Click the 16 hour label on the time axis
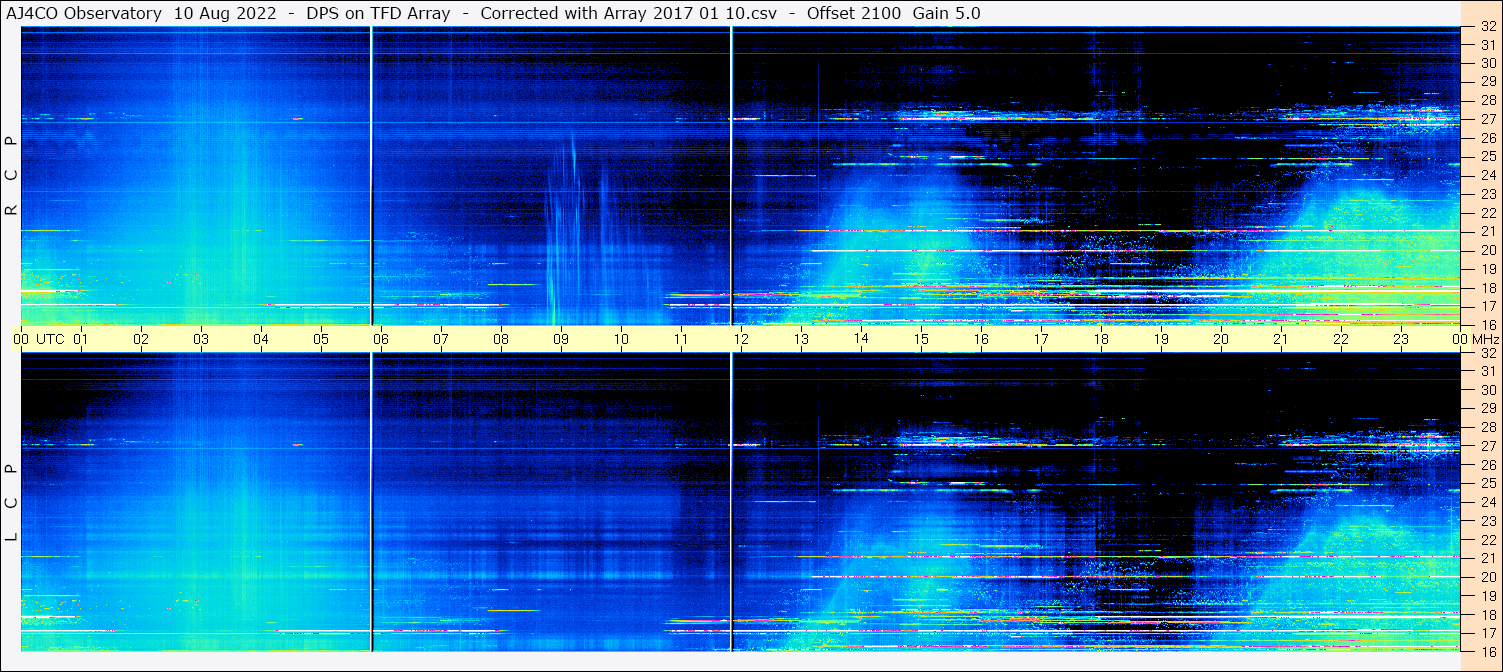1503x672 pixels. pyautogui.click(x=981, y=339)
